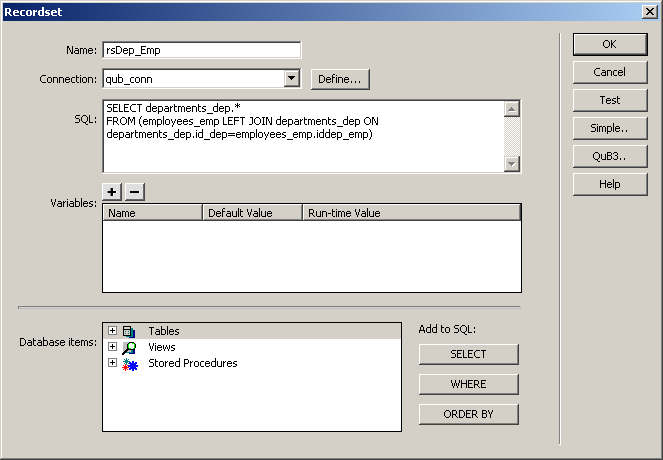This screenshot has height=460, width=663.
Task: Expand the Views tree node
Action: [x=112, y=347]
